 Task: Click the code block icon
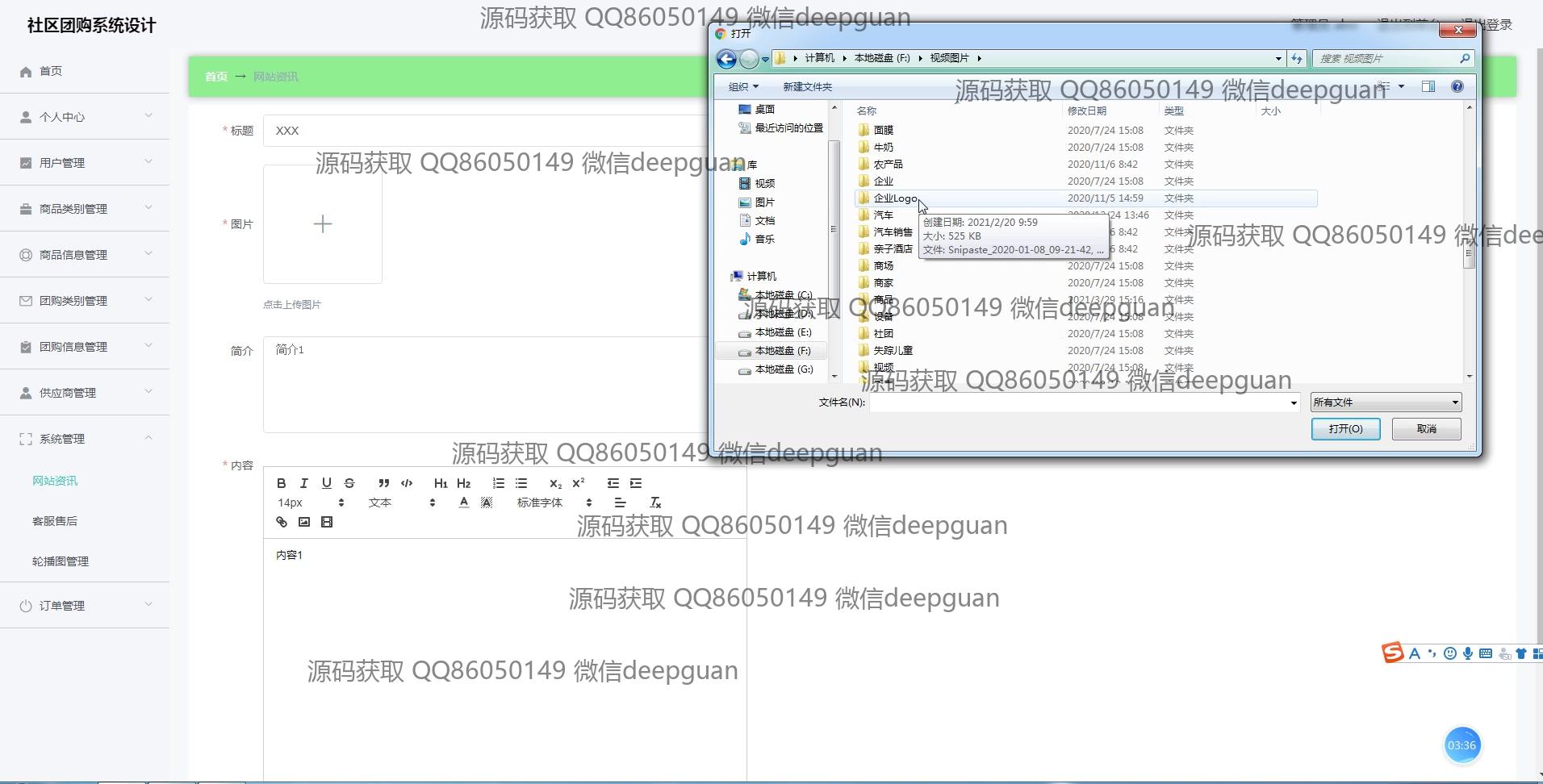[x=407, y=483]
